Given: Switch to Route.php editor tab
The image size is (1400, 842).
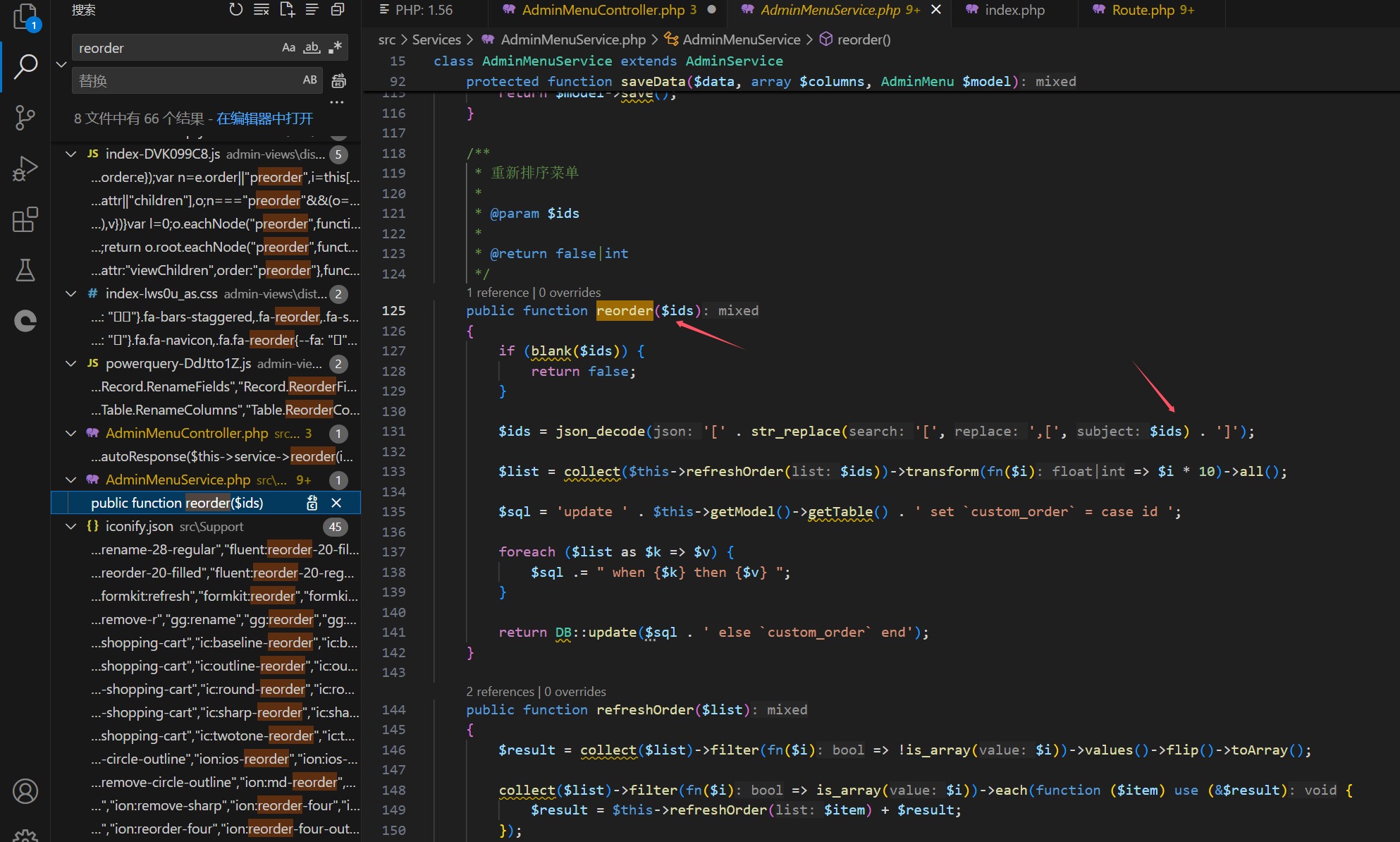Looking at the screenshot, I should tap(1143, 10).
